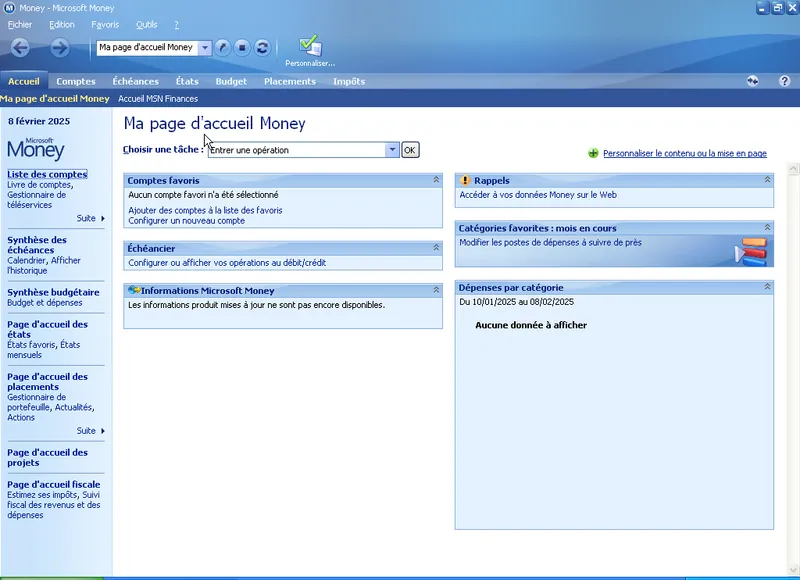This screenshot has width=800, height=580.
Task: Stop loading with the stop button
Action: pyautogui.click(x=242, y=47)
